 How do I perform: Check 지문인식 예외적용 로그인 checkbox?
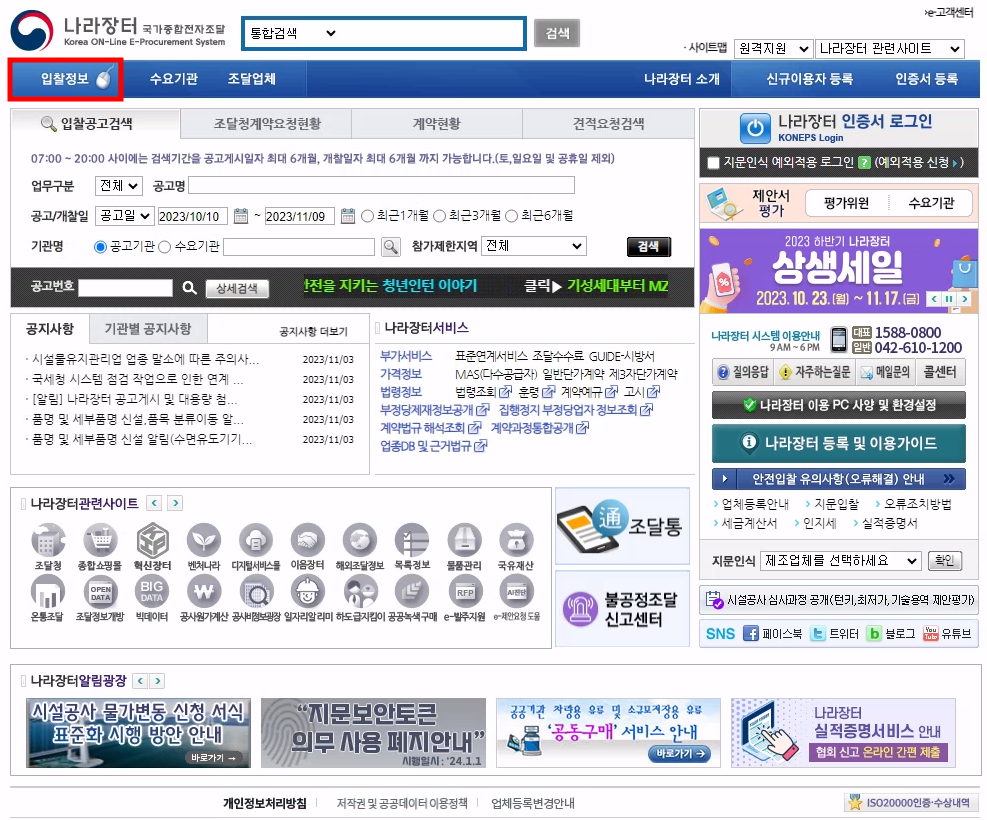pos(713,163)
